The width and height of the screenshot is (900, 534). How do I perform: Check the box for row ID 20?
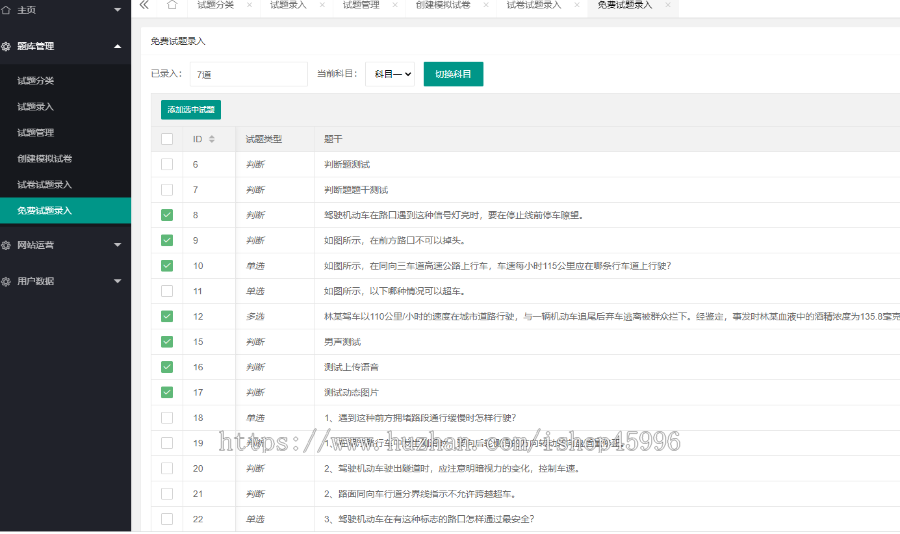(167, 469)
